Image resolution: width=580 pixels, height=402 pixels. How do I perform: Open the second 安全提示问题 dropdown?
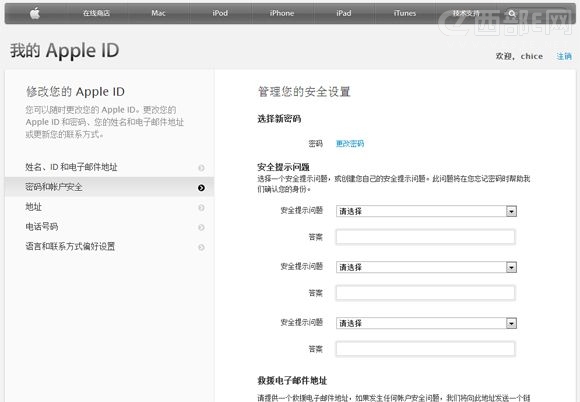point(426,267)
